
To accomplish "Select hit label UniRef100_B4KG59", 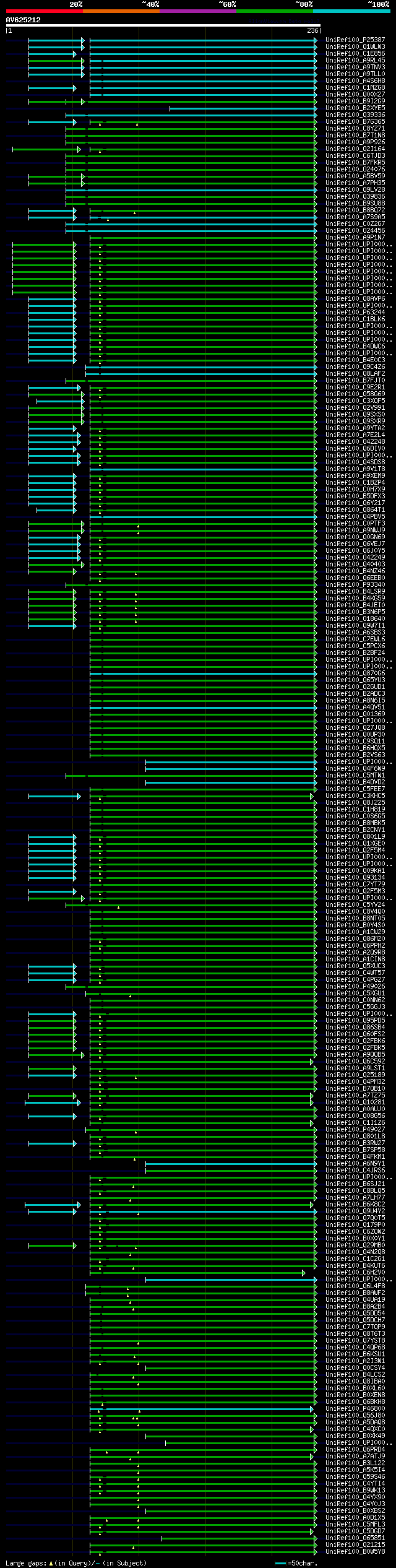I will 355,599.
